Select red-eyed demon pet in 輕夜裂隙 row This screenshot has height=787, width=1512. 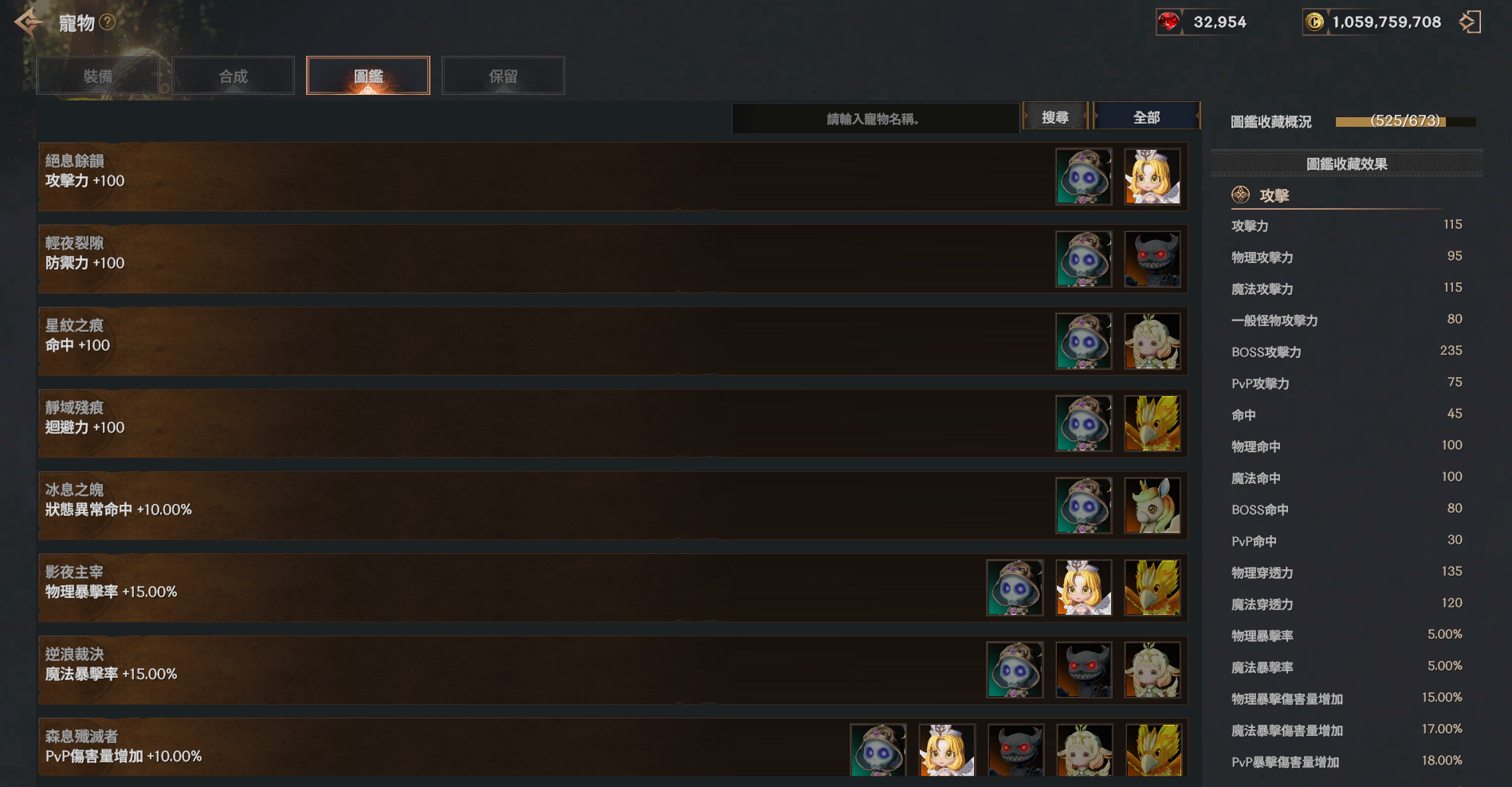tap(1153, 259)
